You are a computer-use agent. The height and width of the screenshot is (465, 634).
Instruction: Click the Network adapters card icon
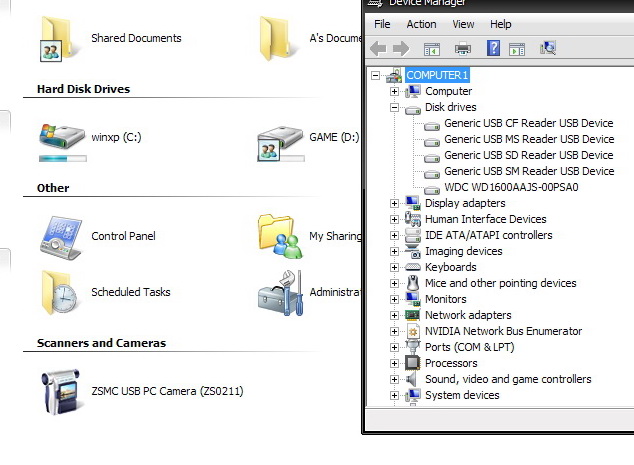[x=412, y=315]
